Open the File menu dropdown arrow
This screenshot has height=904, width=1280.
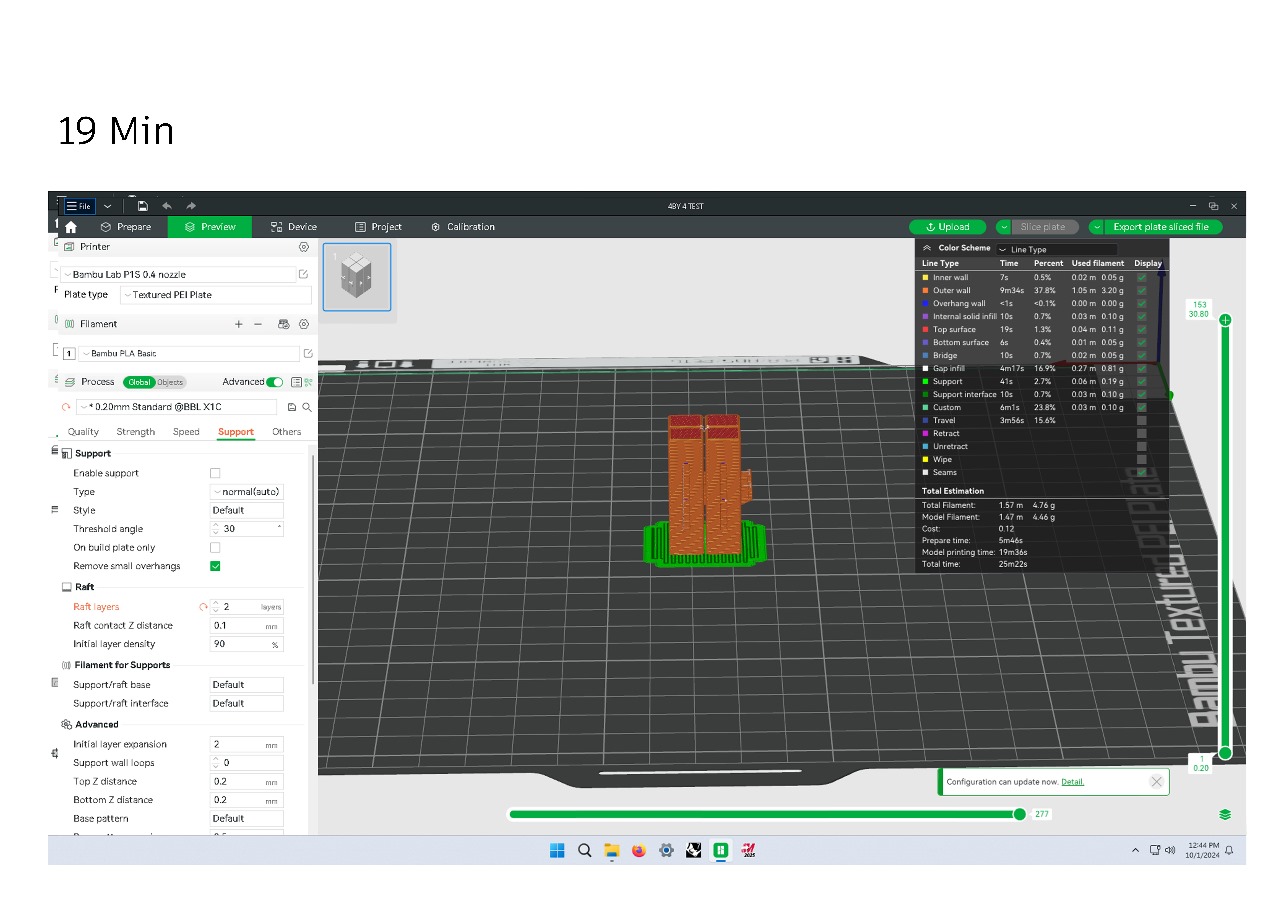pos(107,206)
